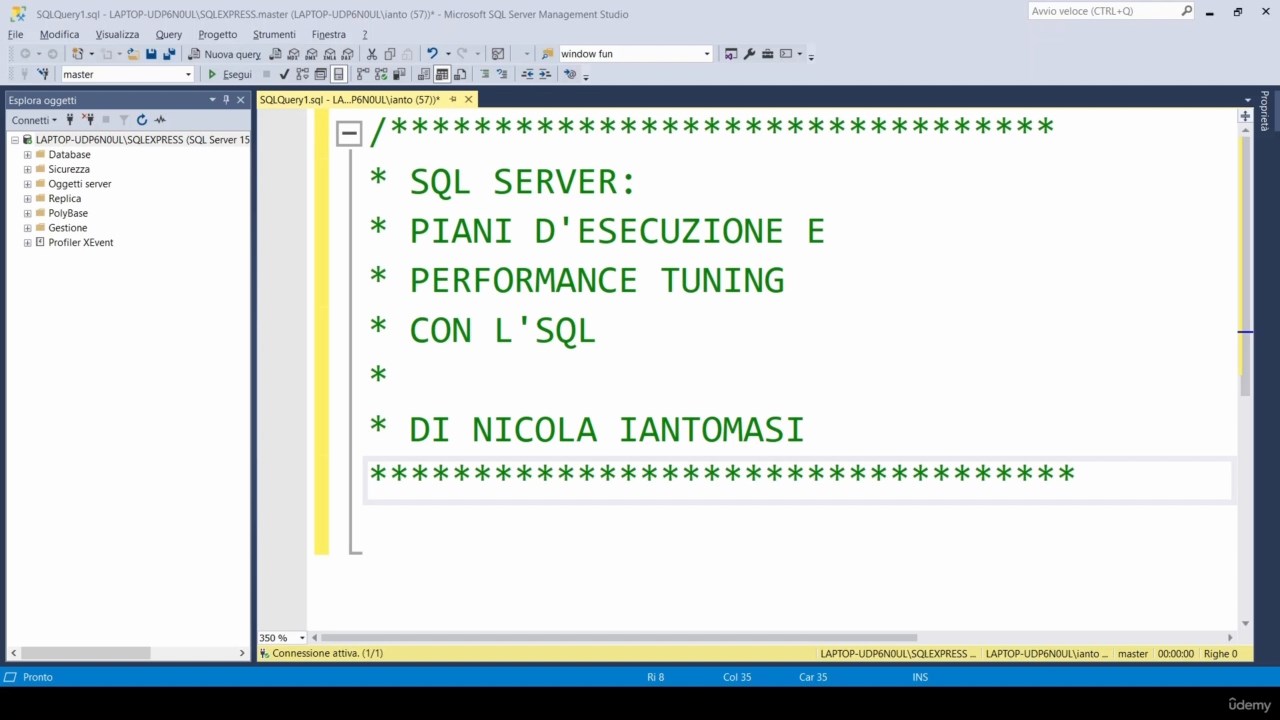
Task: Click Disconnect plug icon in Esplora oggetti
Action: pos(87,120)
